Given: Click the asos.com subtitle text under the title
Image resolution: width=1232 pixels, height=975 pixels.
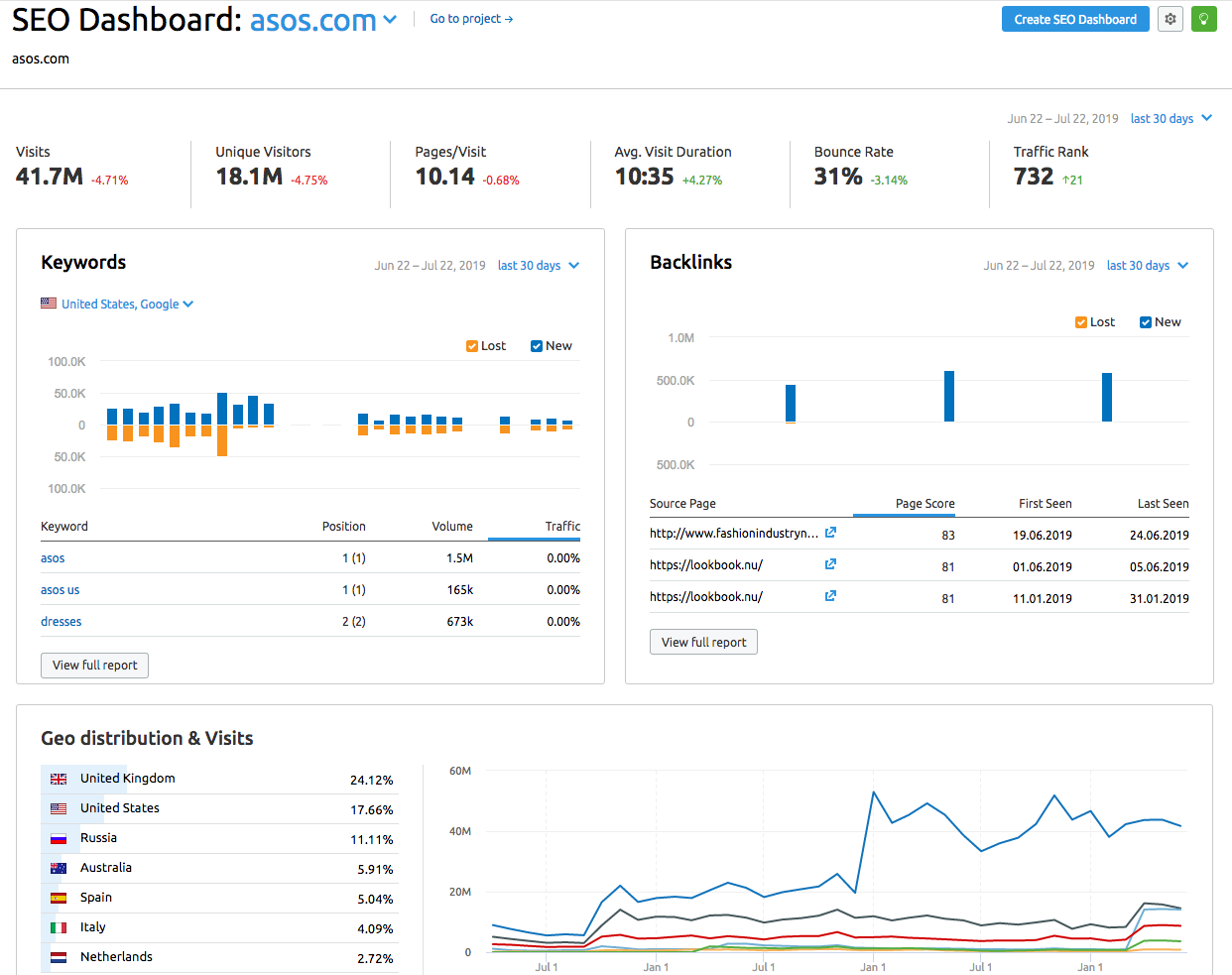Looking at the screenshot, I should 41,59.
